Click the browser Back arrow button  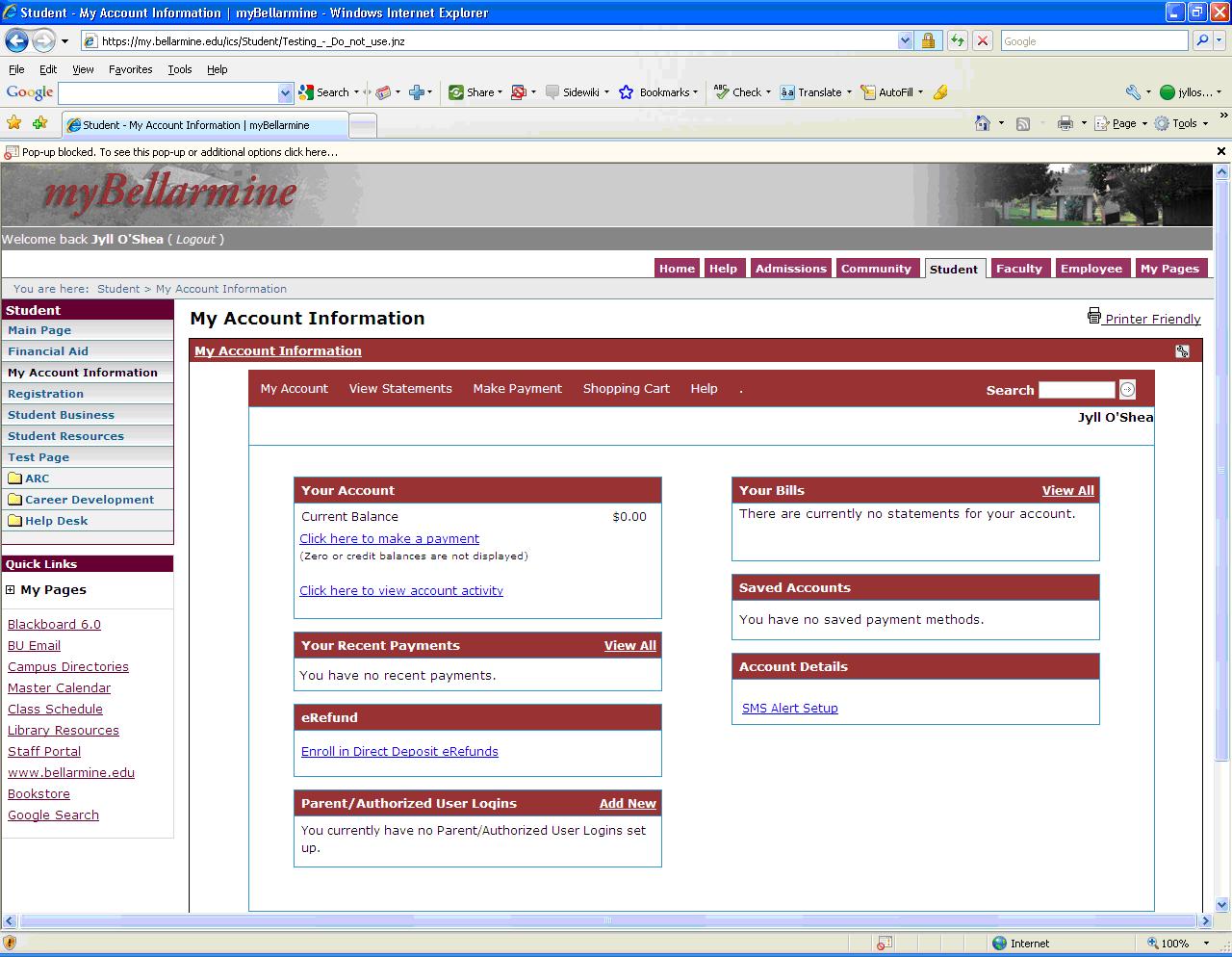click(16, 40)
